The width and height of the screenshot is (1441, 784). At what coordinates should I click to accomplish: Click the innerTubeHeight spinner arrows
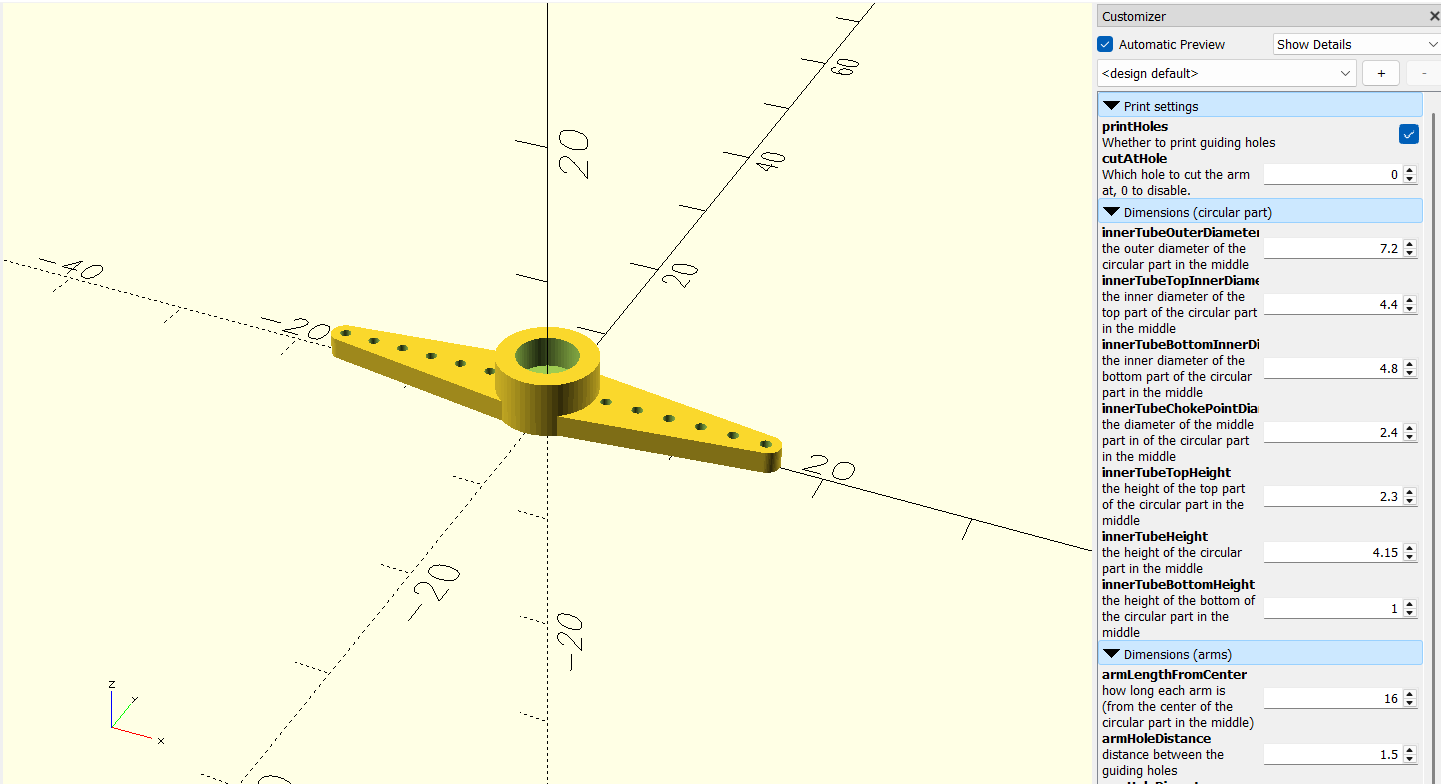[1410, 552]
